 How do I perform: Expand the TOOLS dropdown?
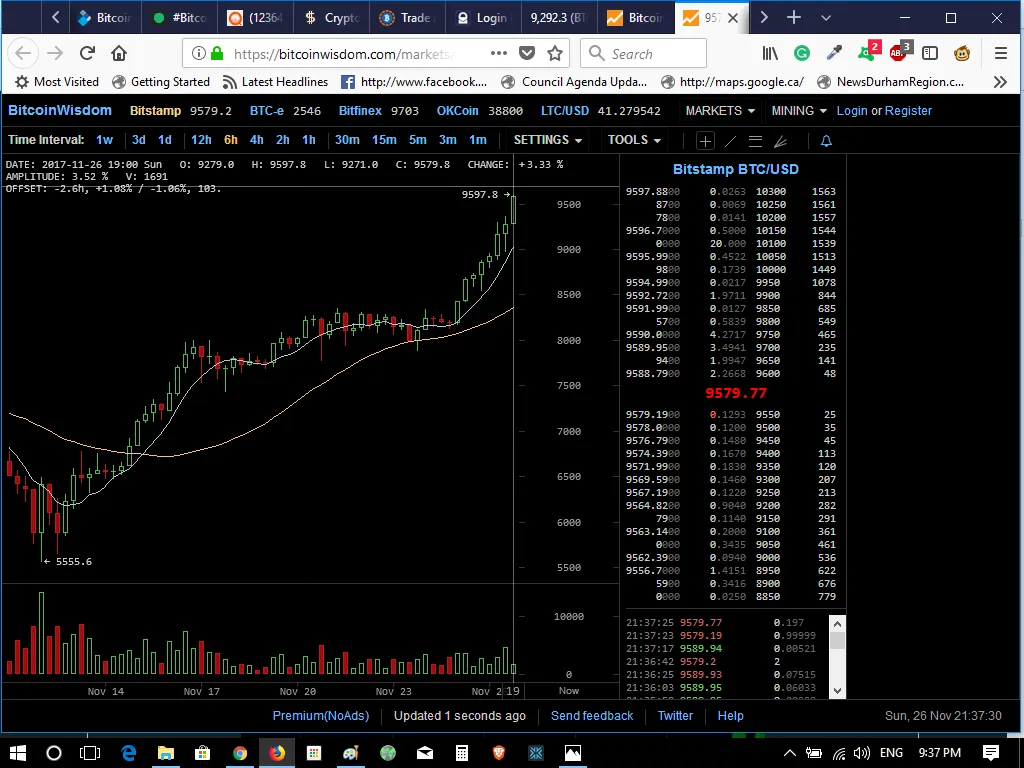(x=633, y=140)
